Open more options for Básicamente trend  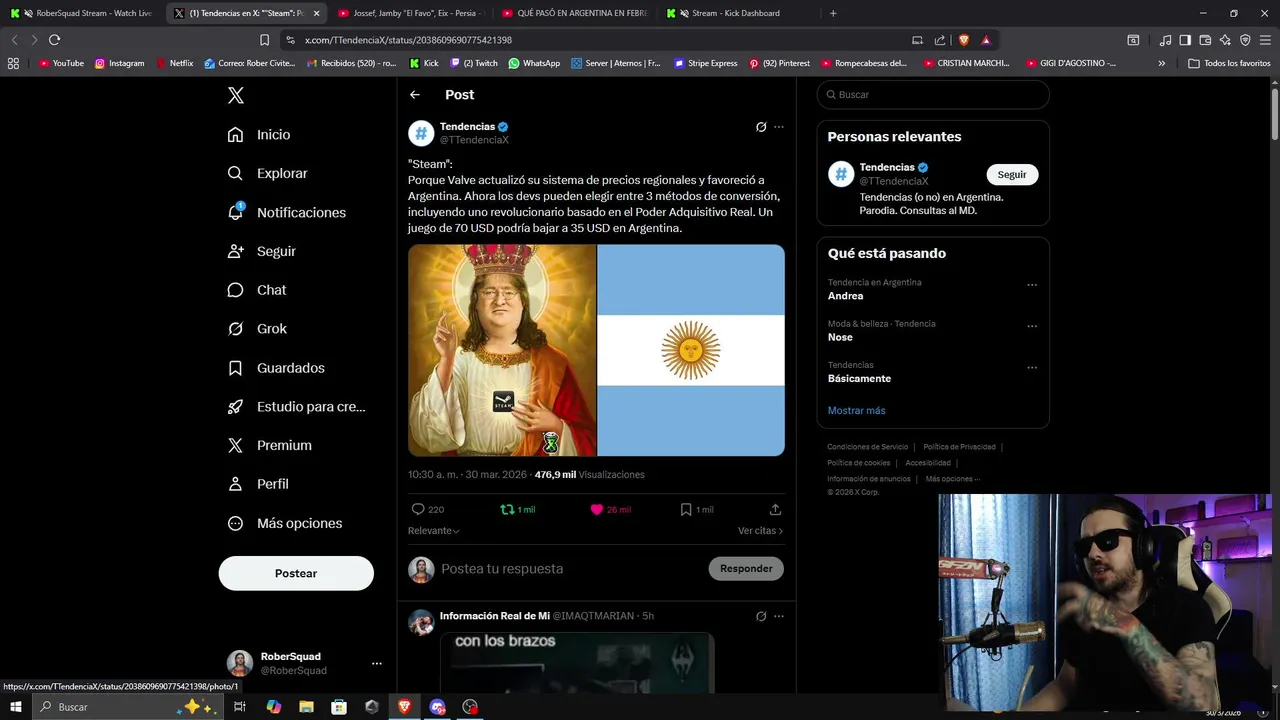pyautogui.click(x=1032, y=367)
